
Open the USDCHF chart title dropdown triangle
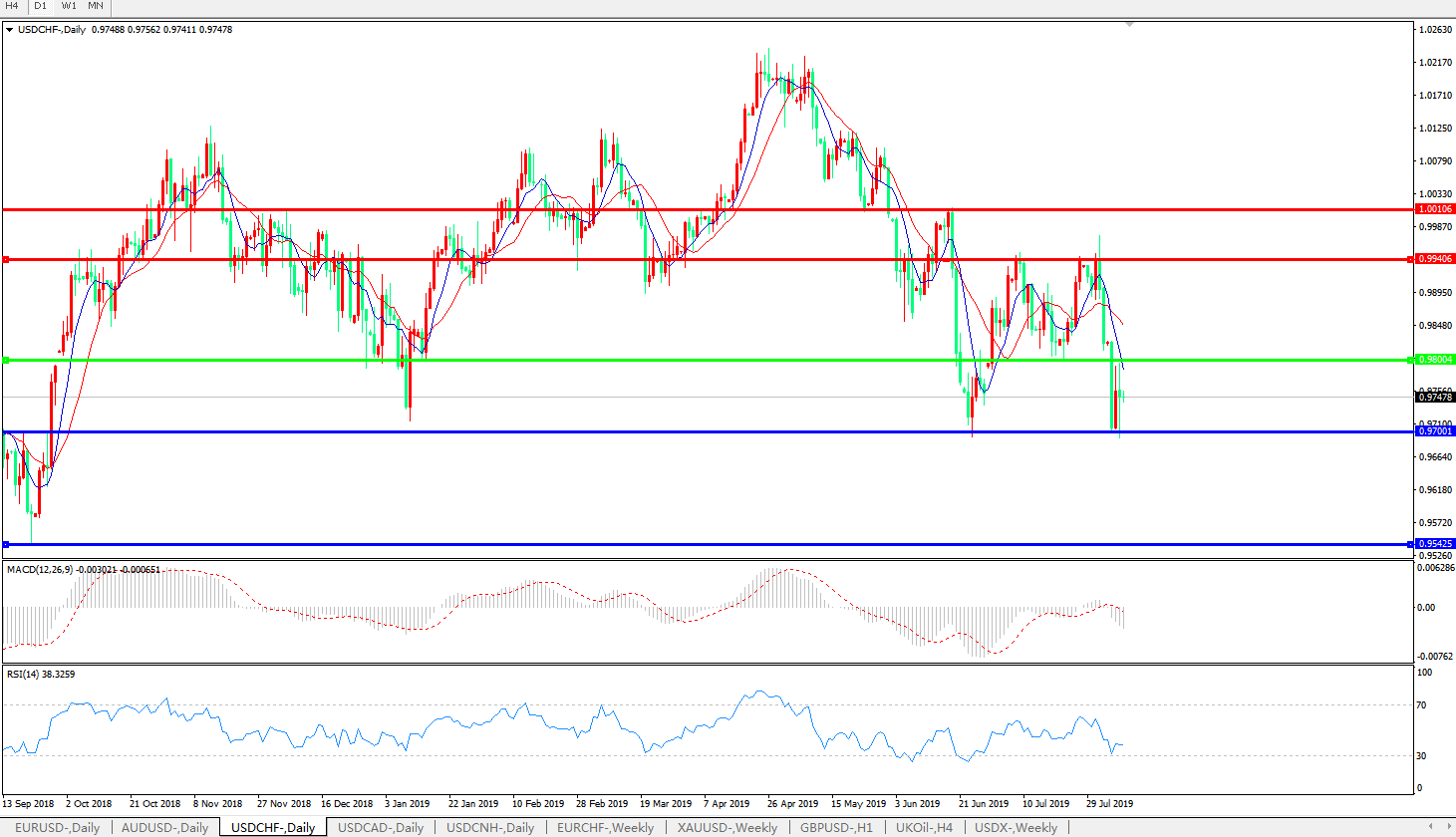[x=10, y=30]
